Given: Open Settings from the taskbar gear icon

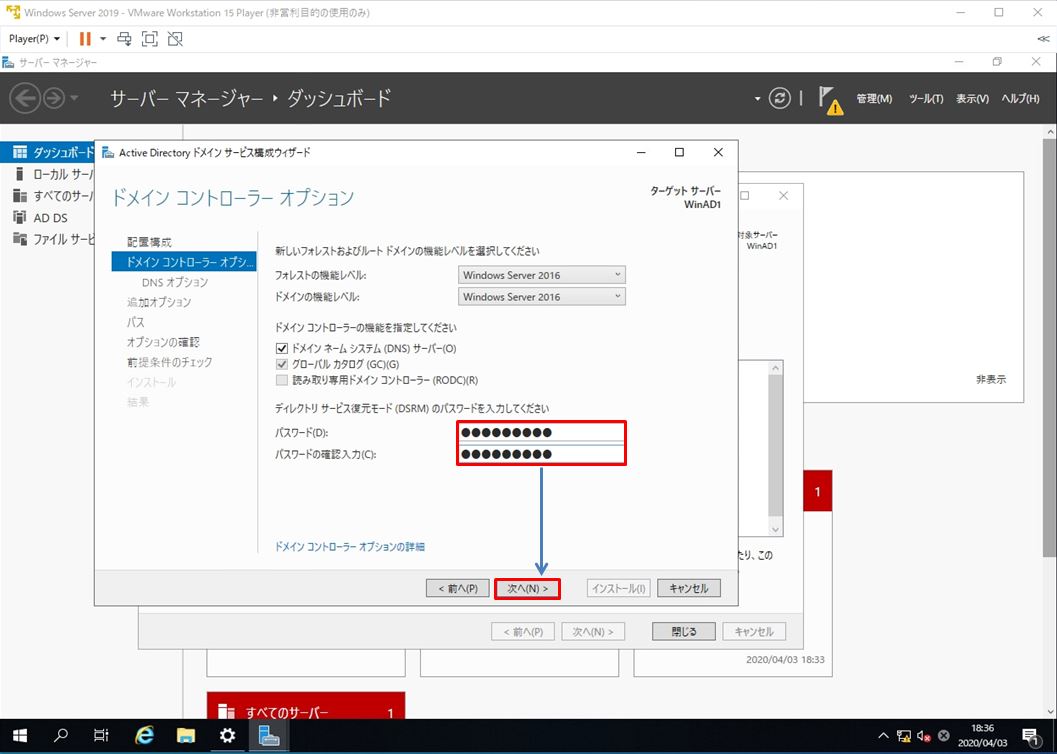Looking at the screenshot, I should tap(227, 736).
